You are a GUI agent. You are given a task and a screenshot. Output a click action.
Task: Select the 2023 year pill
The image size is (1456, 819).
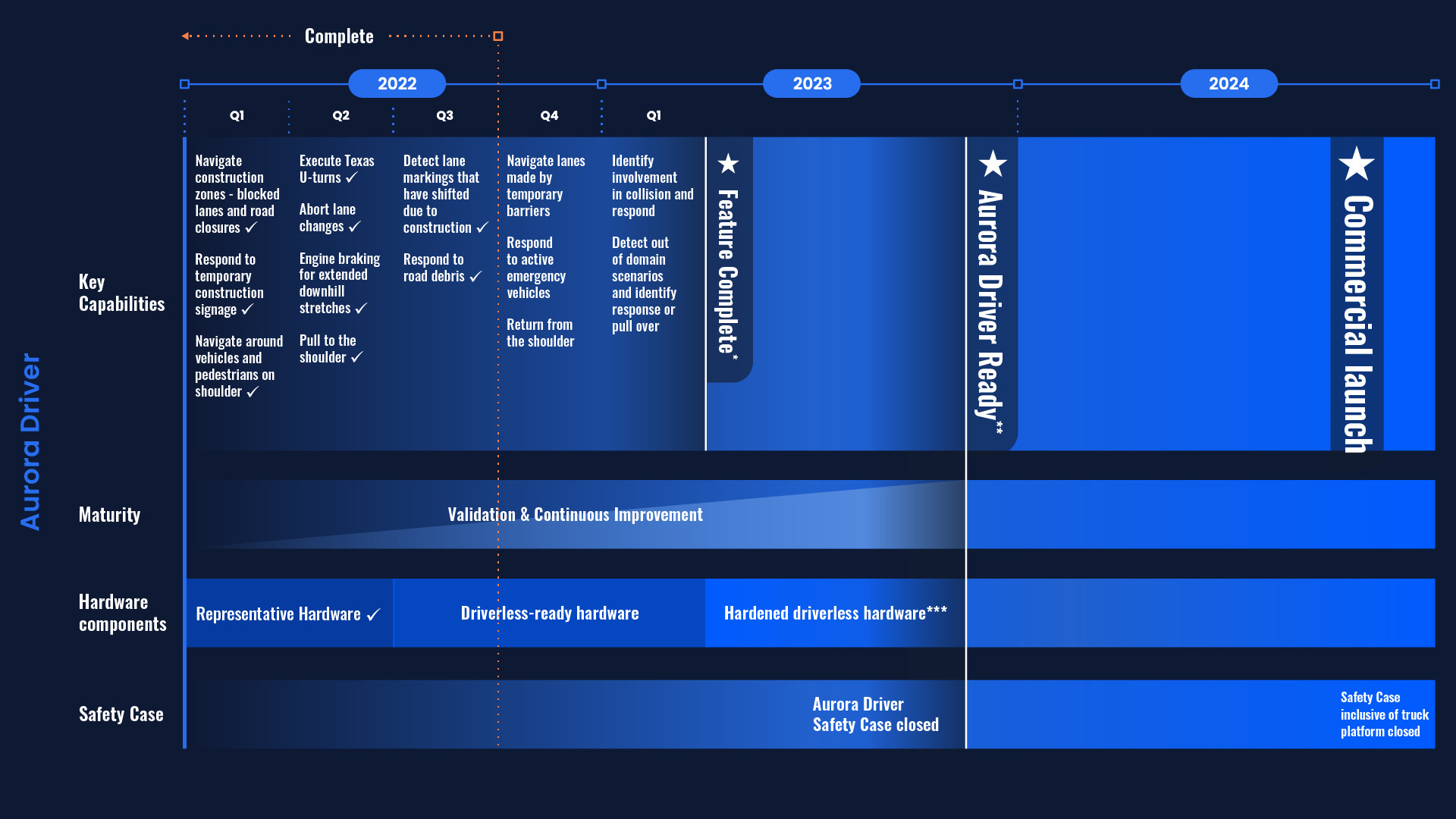tap(811, 83)
